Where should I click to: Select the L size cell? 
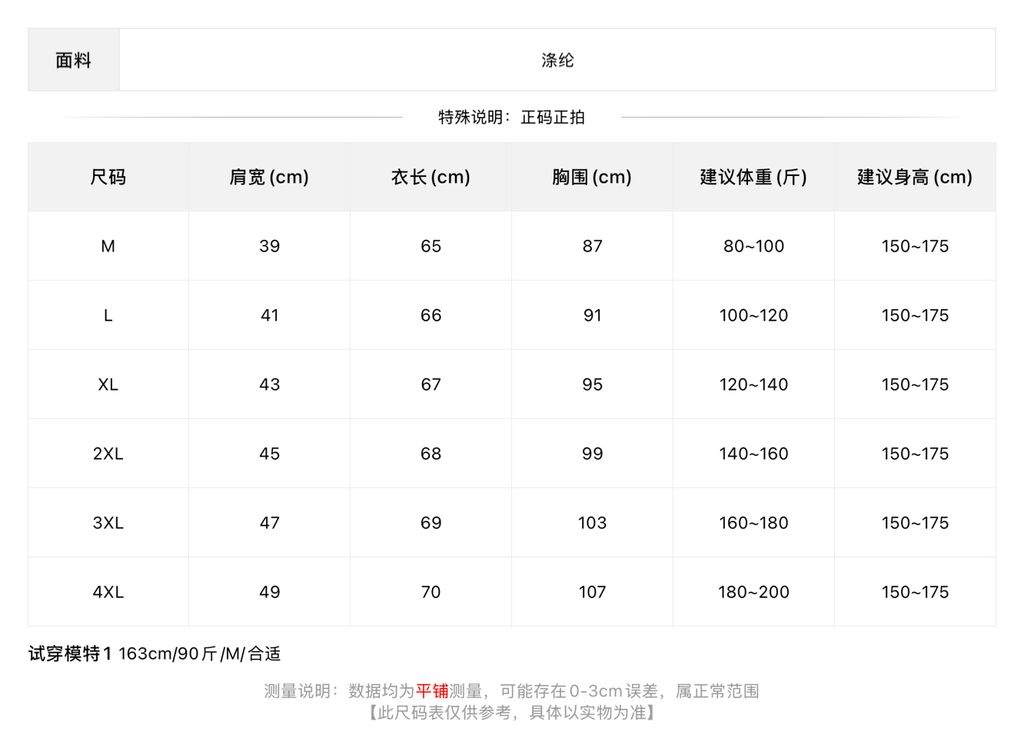click(x=108, y=315)
